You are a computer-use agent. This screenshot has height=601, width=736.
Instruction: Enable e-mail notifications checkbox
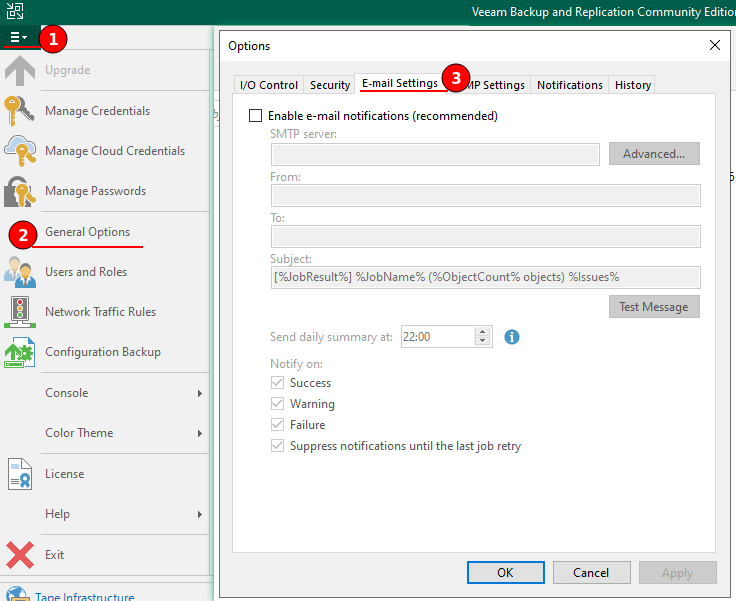[x=255, y=116]
